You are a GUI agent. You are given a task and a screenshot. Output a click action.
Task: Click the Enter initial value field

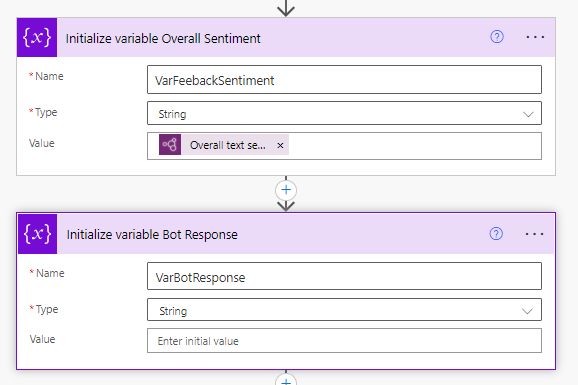[x=344, y=341]
